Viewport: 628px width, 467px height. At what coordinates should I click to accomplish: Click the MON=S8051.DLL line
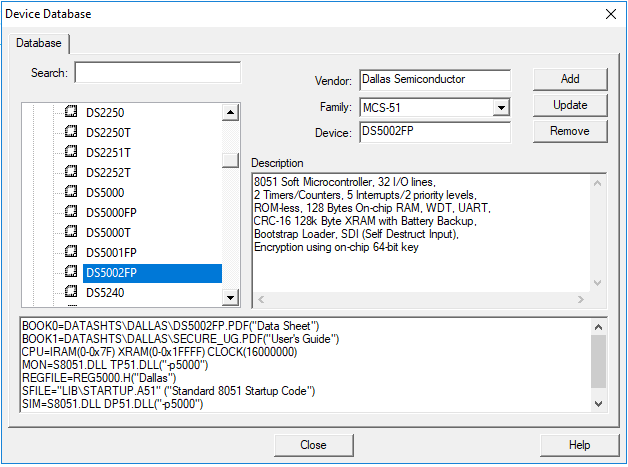[x=115, y=365]
